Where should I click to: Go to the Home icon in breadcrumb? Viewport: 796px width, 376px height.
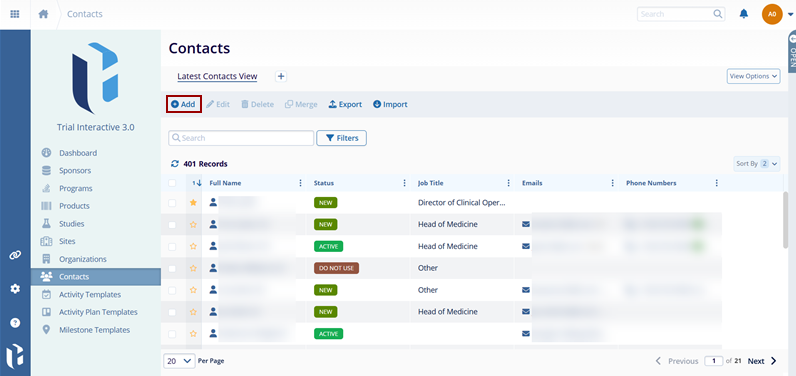click(43, 14)
